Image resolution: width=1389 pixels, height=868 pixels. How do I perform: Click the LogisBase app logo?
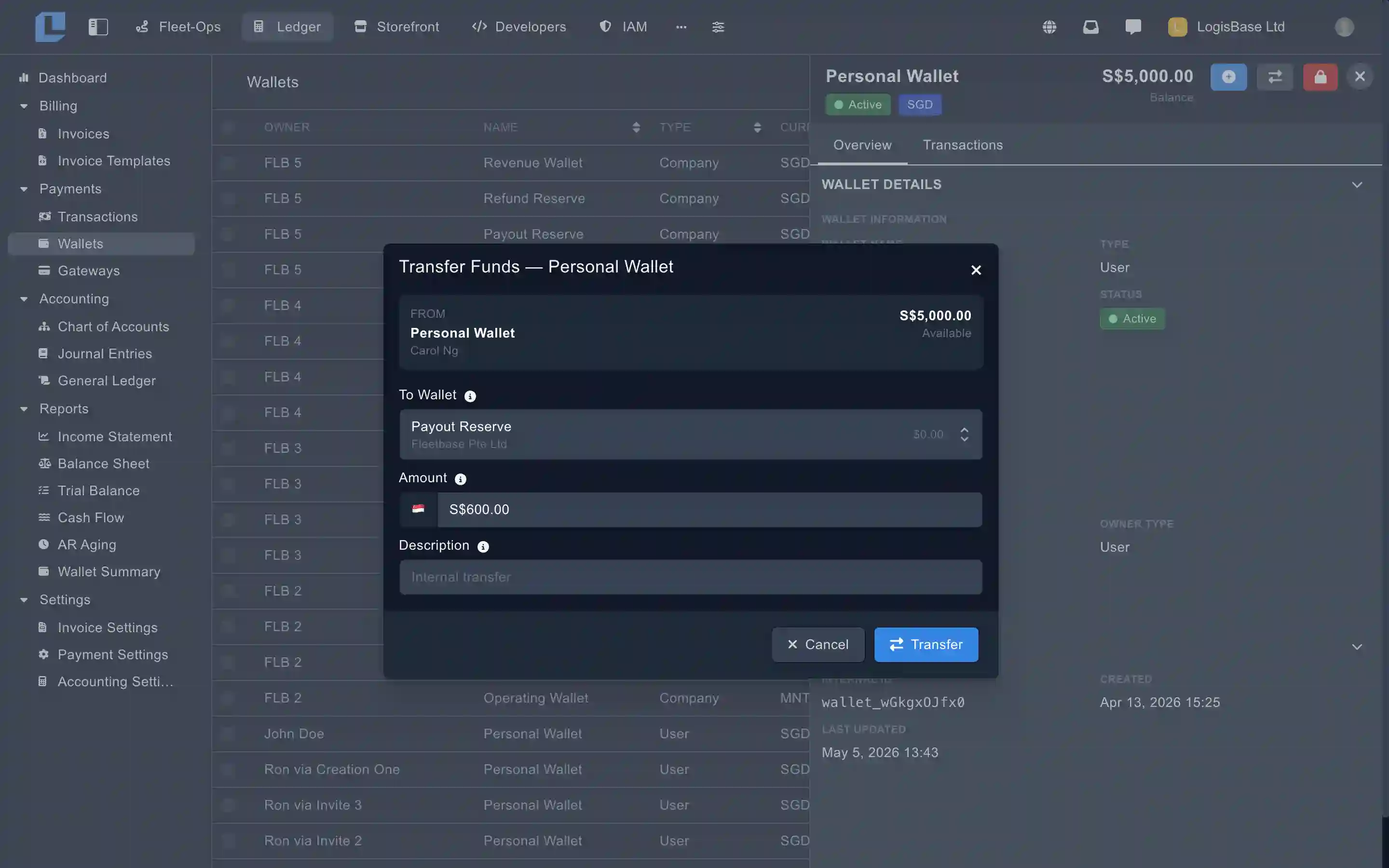(51, 27)
